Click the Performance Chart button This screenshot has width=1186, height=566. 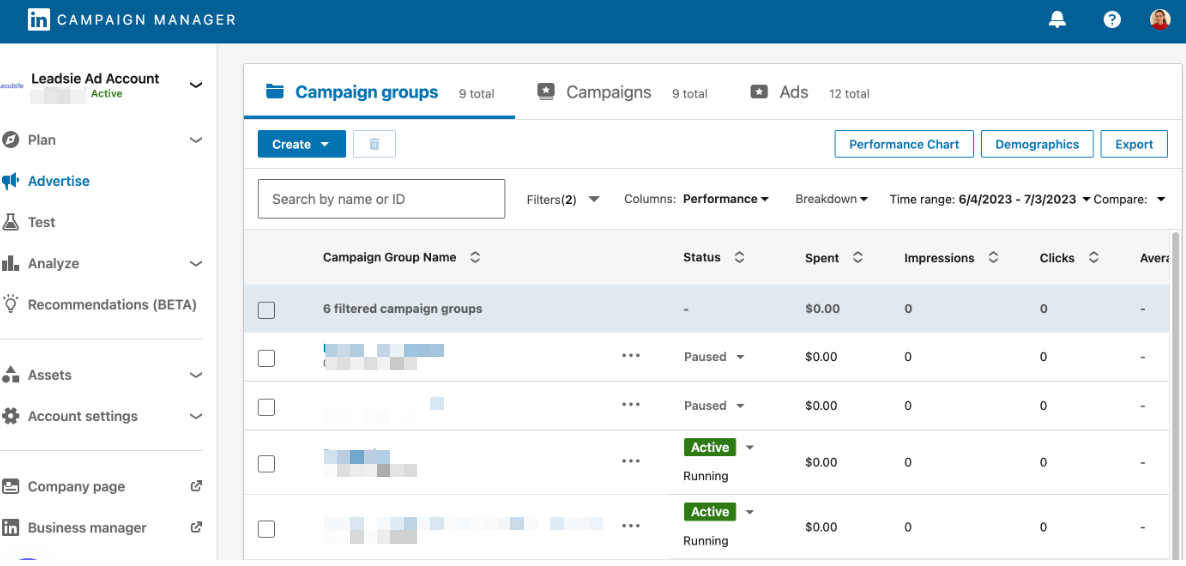(904, 144)
